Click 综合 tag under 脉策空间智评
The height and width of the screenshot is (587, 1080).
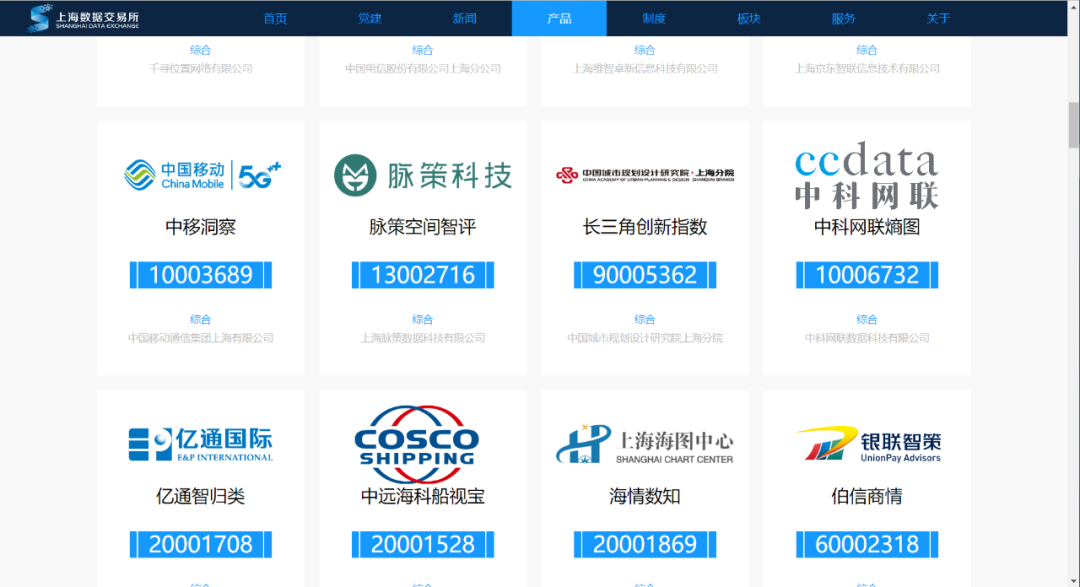tap(423, 319)
